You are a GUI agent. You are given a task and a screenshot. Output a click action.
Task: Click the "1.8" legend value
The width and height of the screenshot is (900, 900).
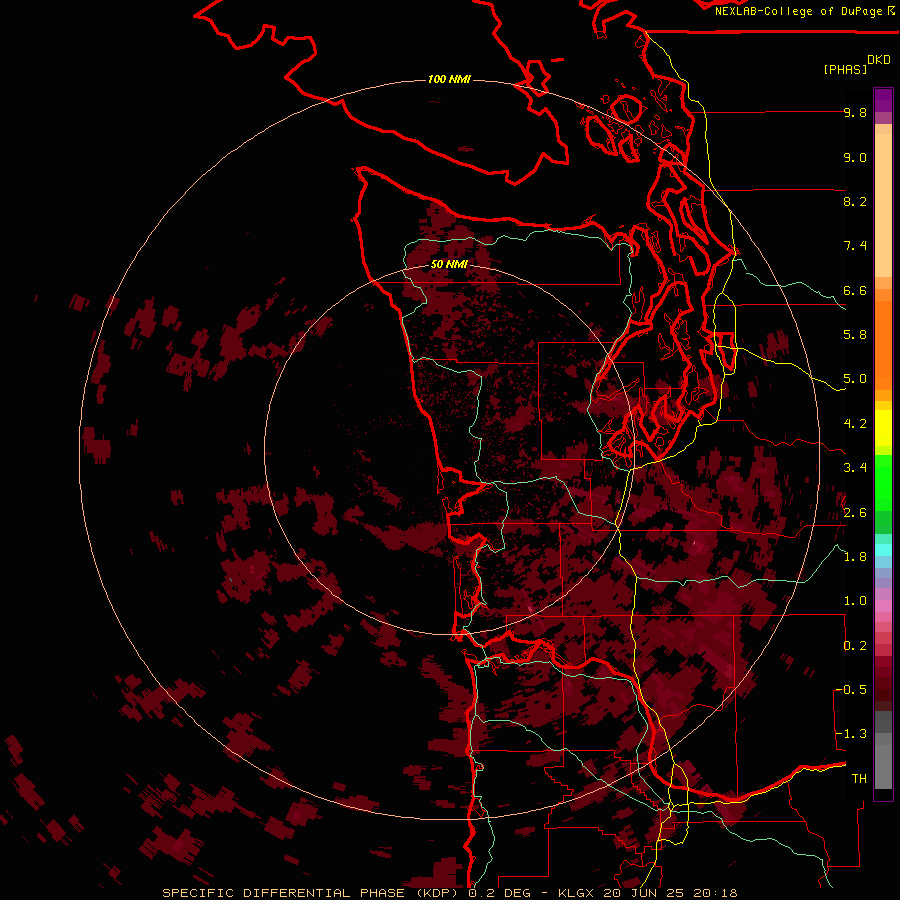tap(855, 557)
